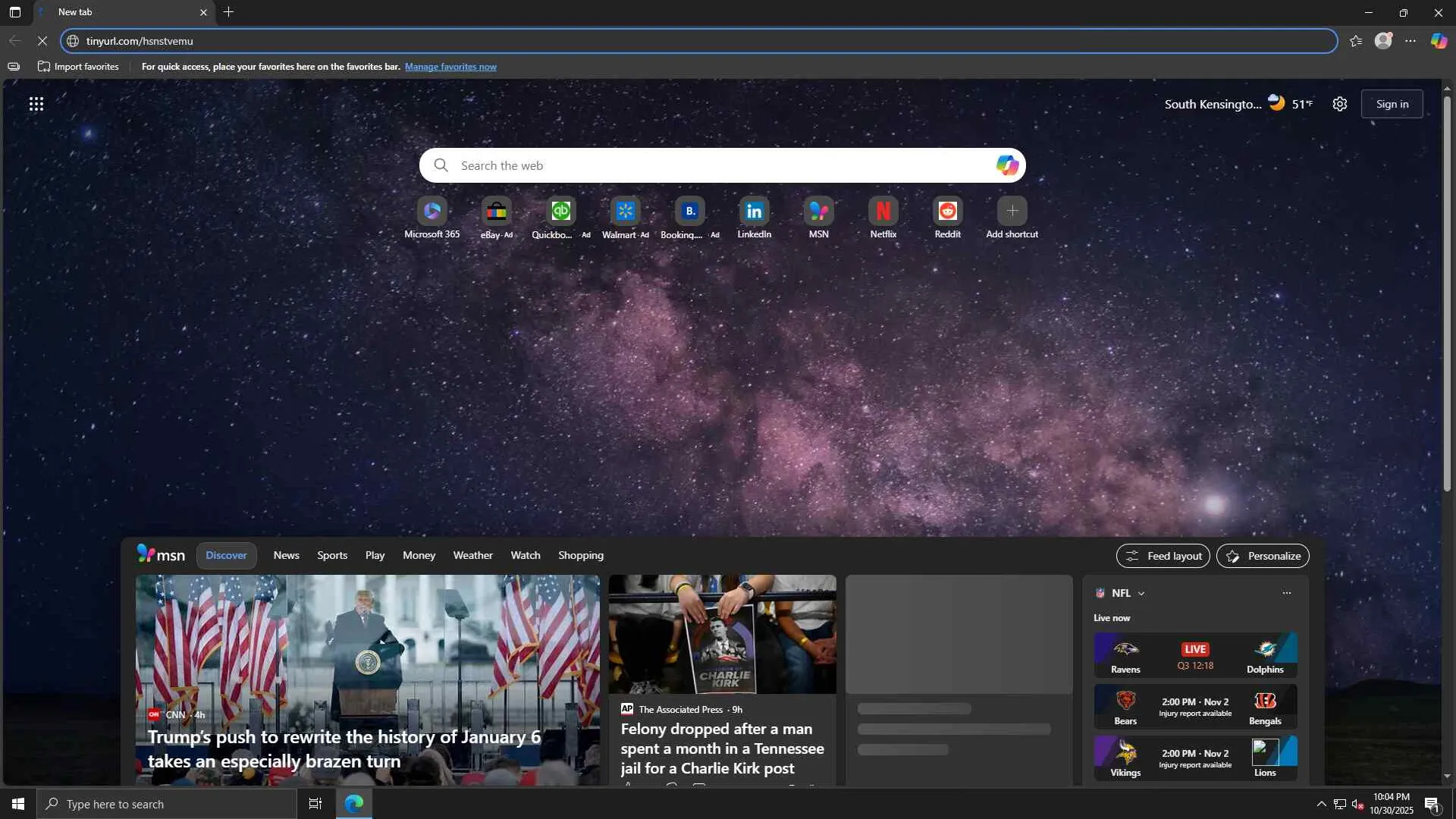Open Edge settings and more menu
The image size is (1456, 819).
click(x=1410, y=41)
